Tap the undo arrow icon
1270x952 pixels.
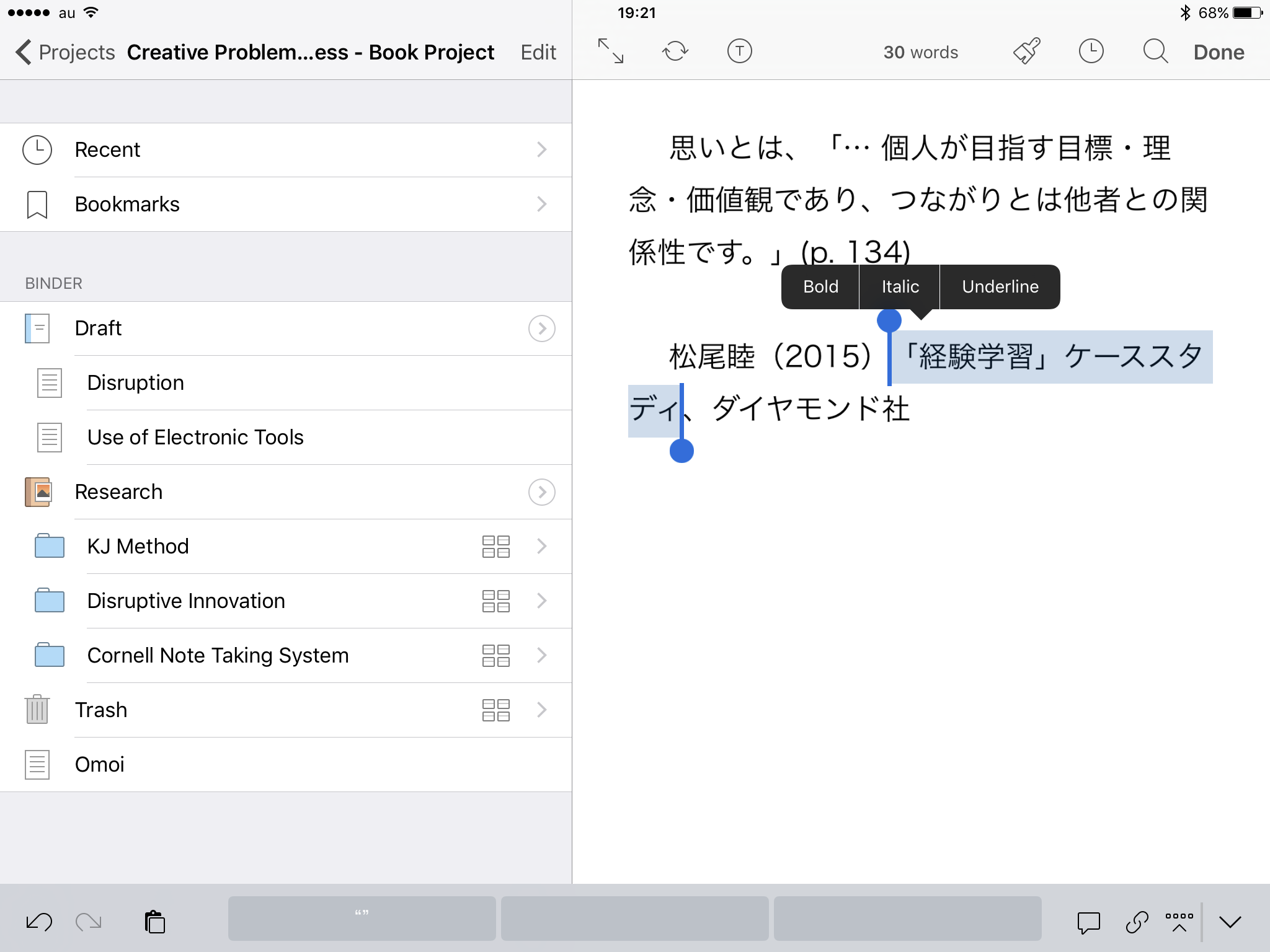coord(39,922)
